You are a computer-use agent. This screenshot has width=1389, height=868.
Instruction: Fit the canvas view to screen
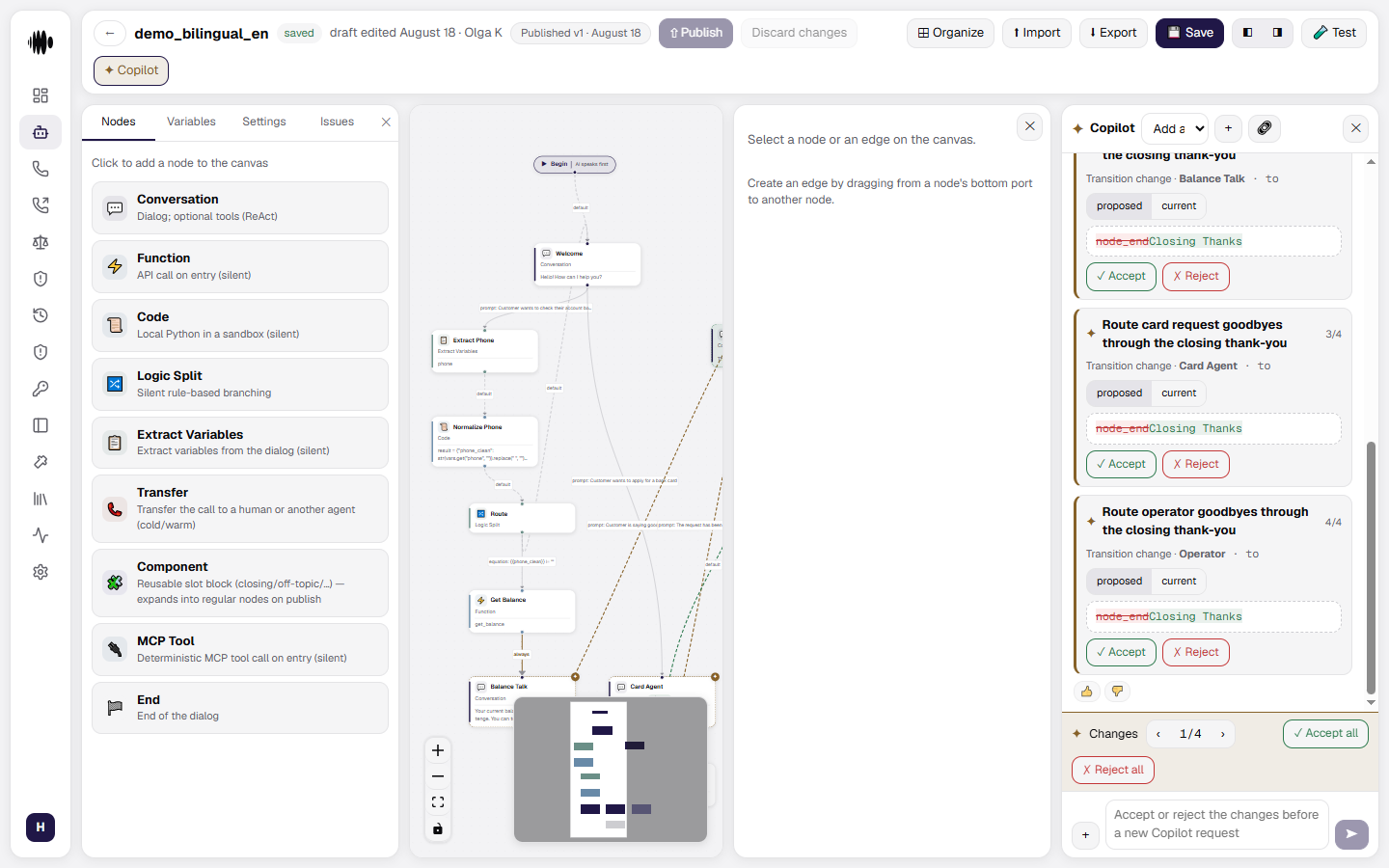pyautogui.click(x=438, y=802)
